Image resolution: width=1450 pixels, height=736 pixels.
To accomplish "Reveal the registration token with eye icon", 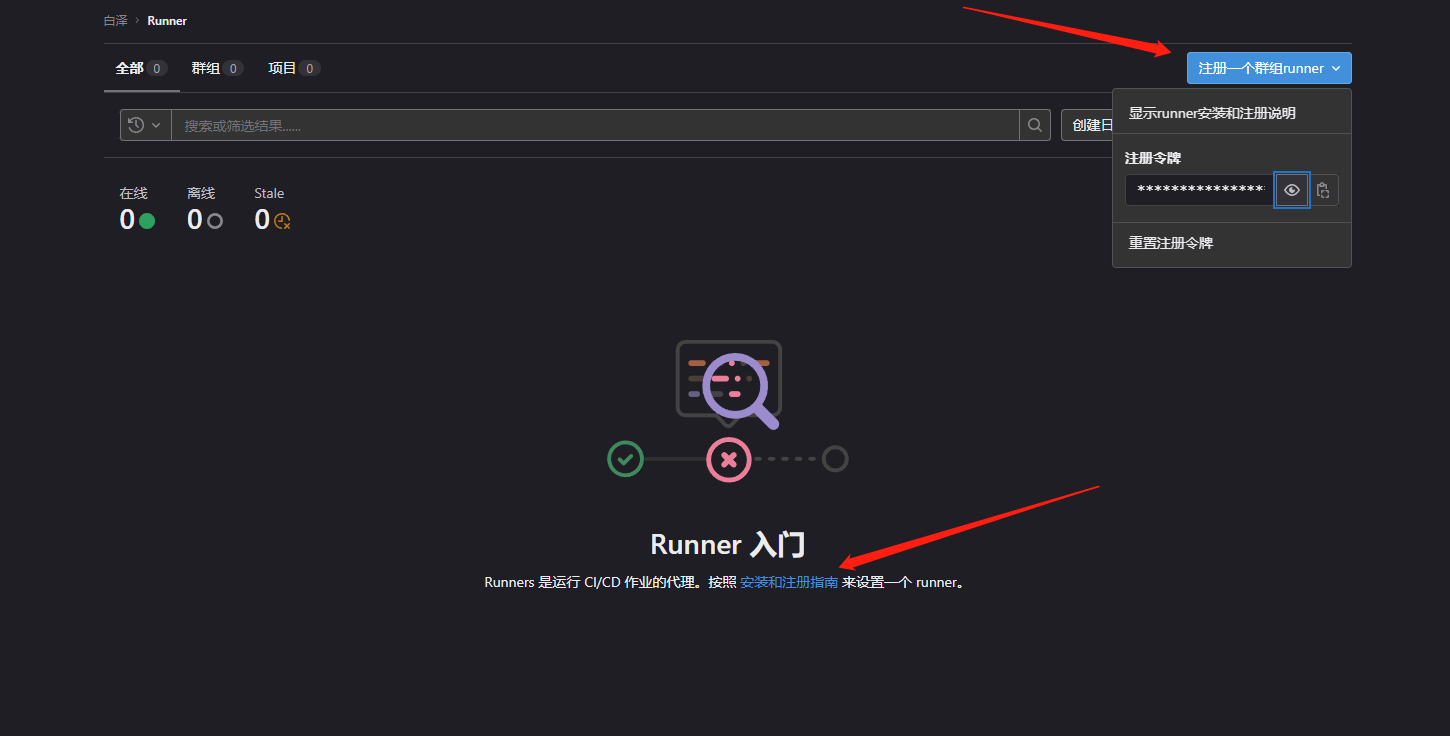I will click(1292, 190).
